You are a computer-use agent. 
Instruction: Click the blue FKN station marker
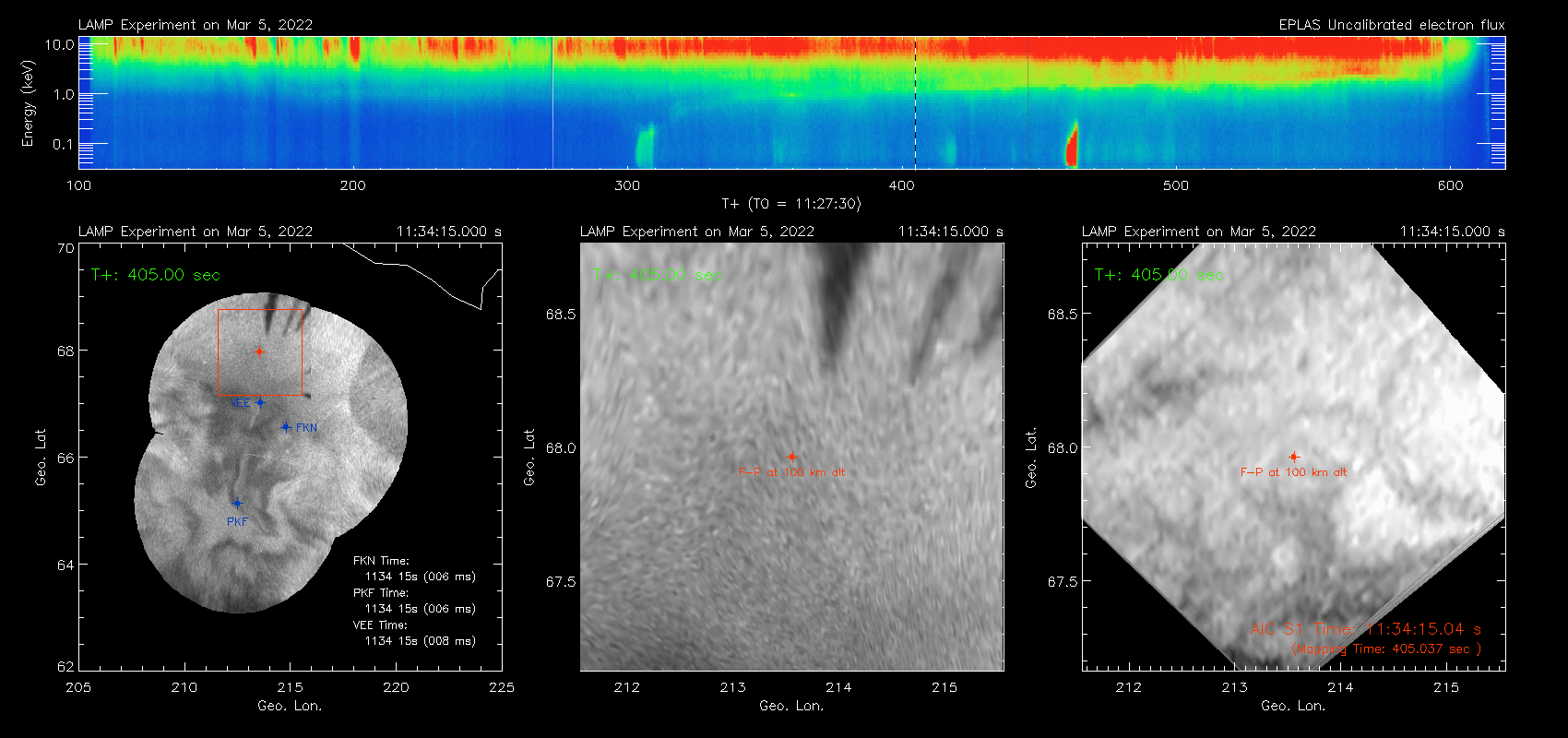click(286, 427)
